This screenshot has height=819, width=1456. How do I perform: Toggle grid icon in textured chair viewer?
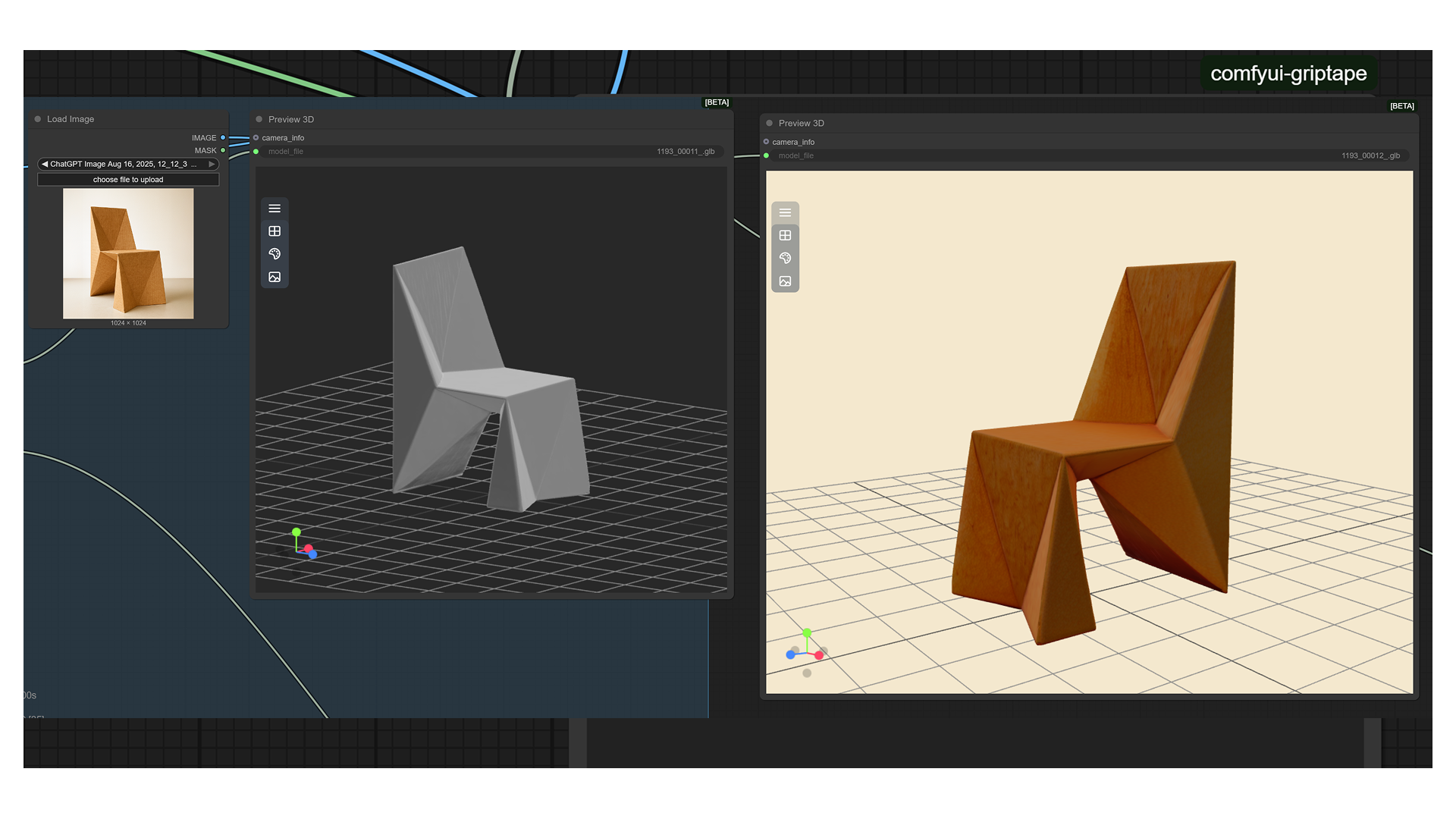click(785, 236)
